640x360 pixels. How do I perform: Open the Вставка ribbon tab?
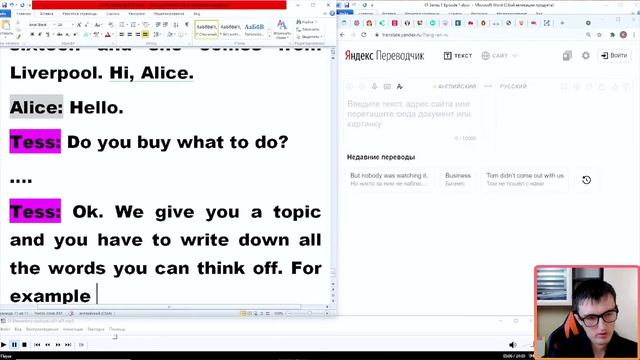click(x=47, y=13)
